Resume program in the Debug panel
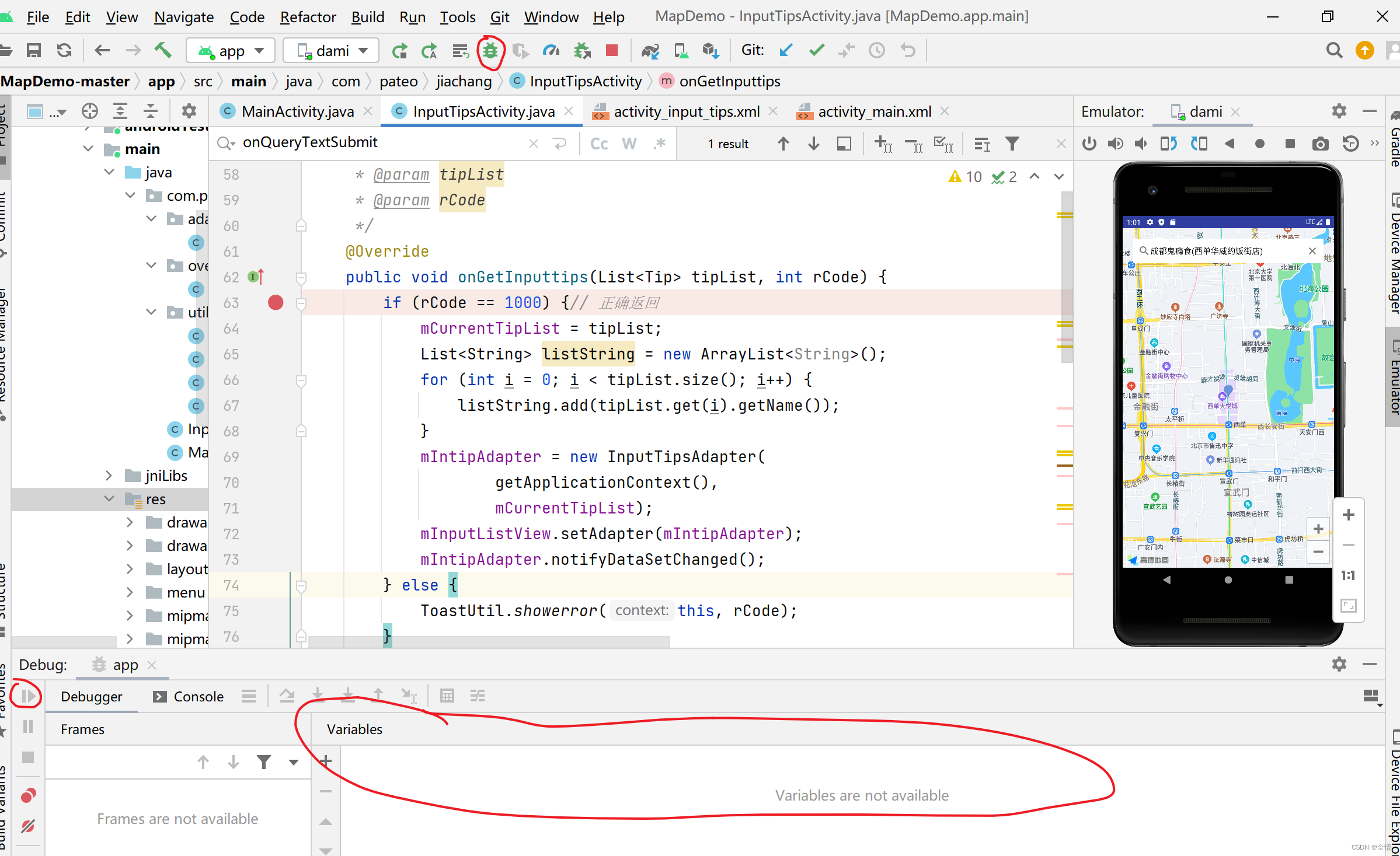The width and height of the screenshot is (1400, 856). [27, 696]
